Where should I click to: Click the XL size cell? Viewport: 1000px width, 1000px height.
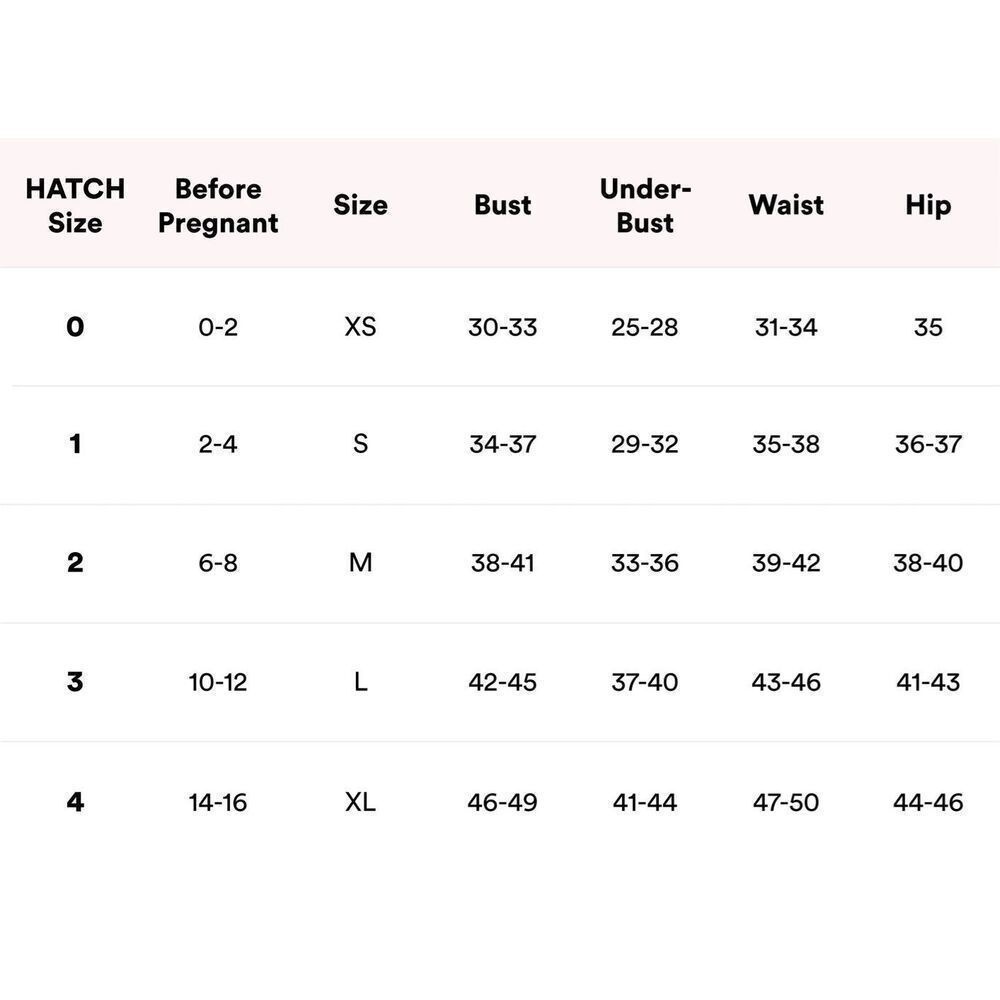coord(360,802)
